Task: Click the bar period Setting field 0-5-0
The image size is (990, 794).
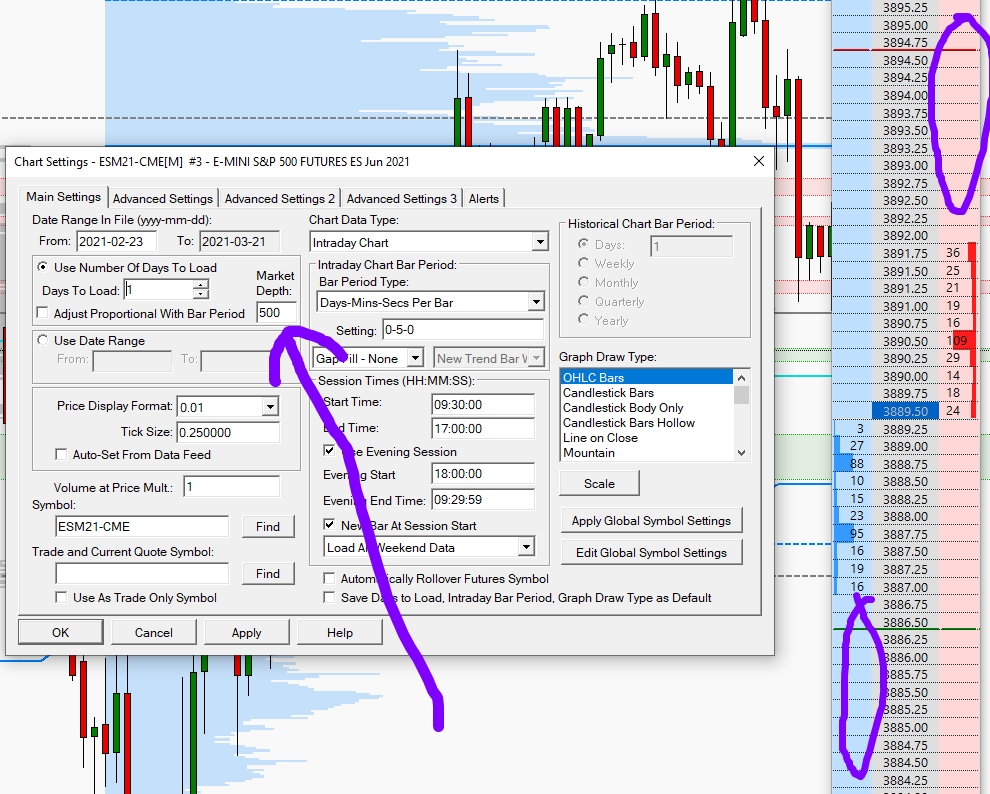Action: point(463,329)
